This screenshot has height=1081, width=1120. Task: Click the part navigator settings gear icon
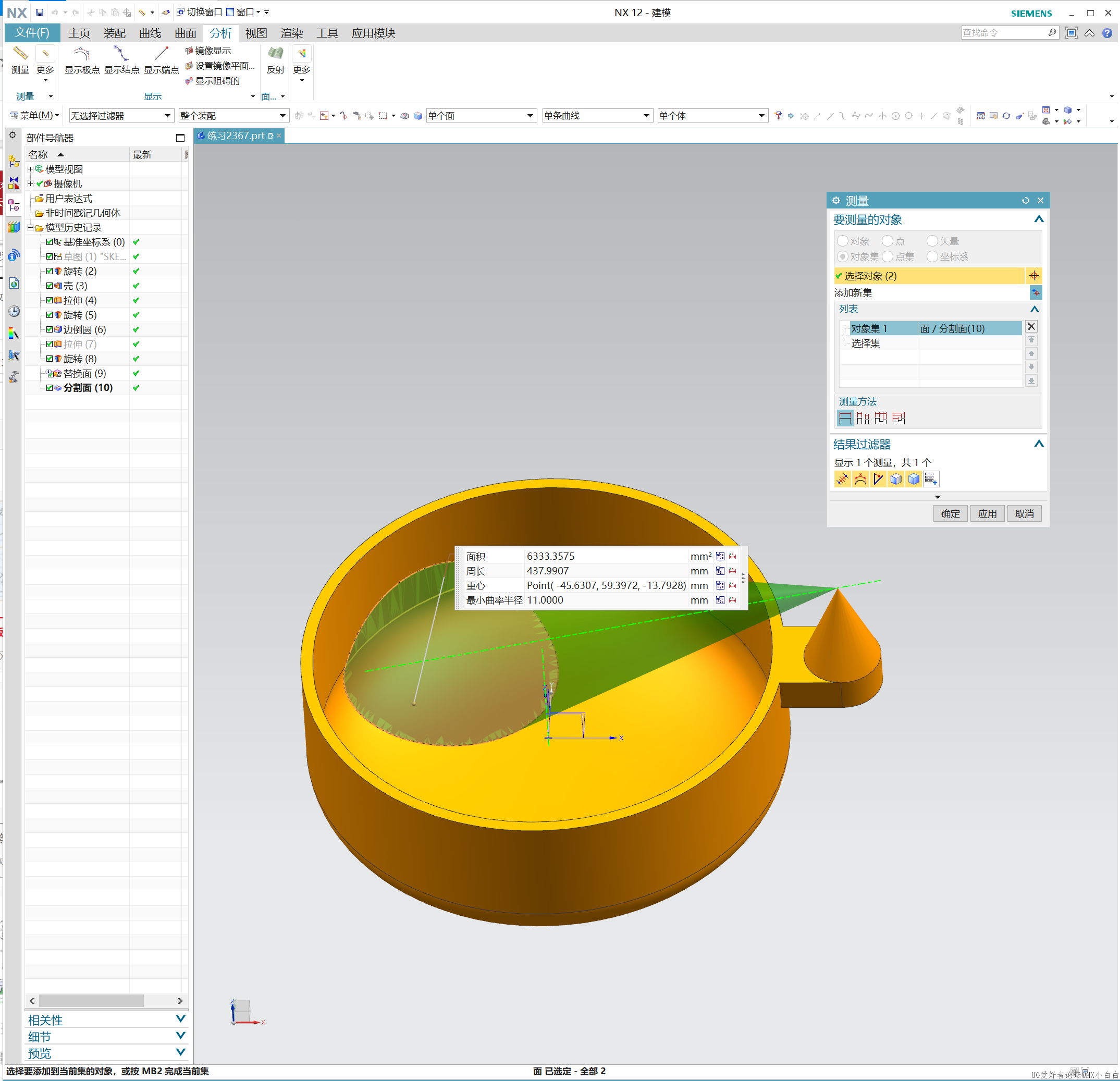pos(13,136)
